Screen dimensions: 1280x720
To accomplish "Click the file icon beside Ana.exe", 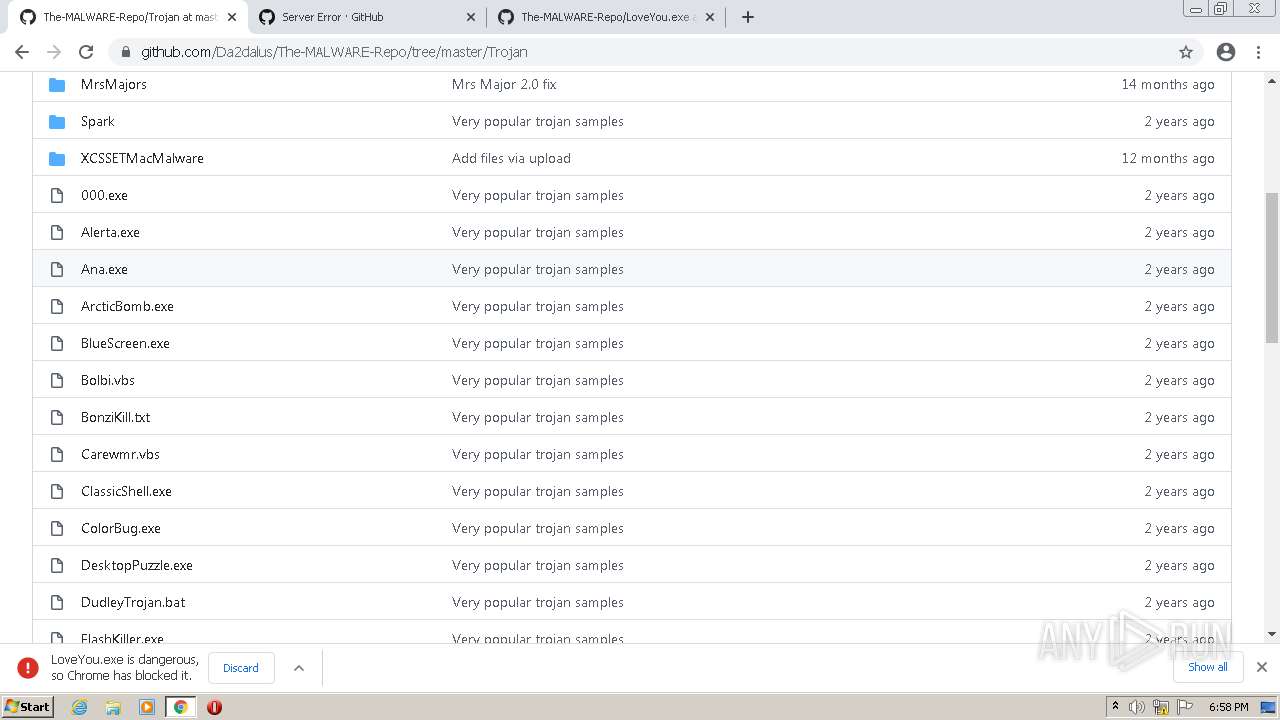I will 57,269.
